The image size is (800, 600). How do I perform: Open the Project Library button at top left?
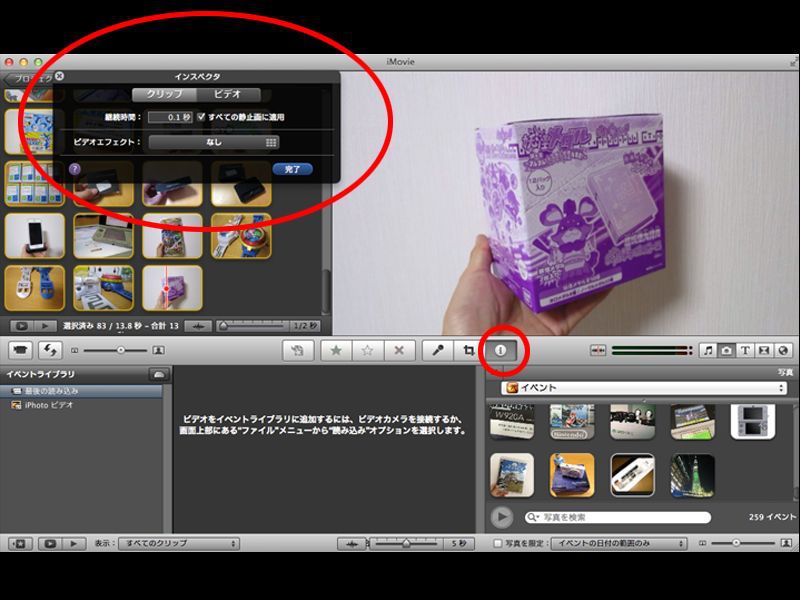click(x=29, y=79)
